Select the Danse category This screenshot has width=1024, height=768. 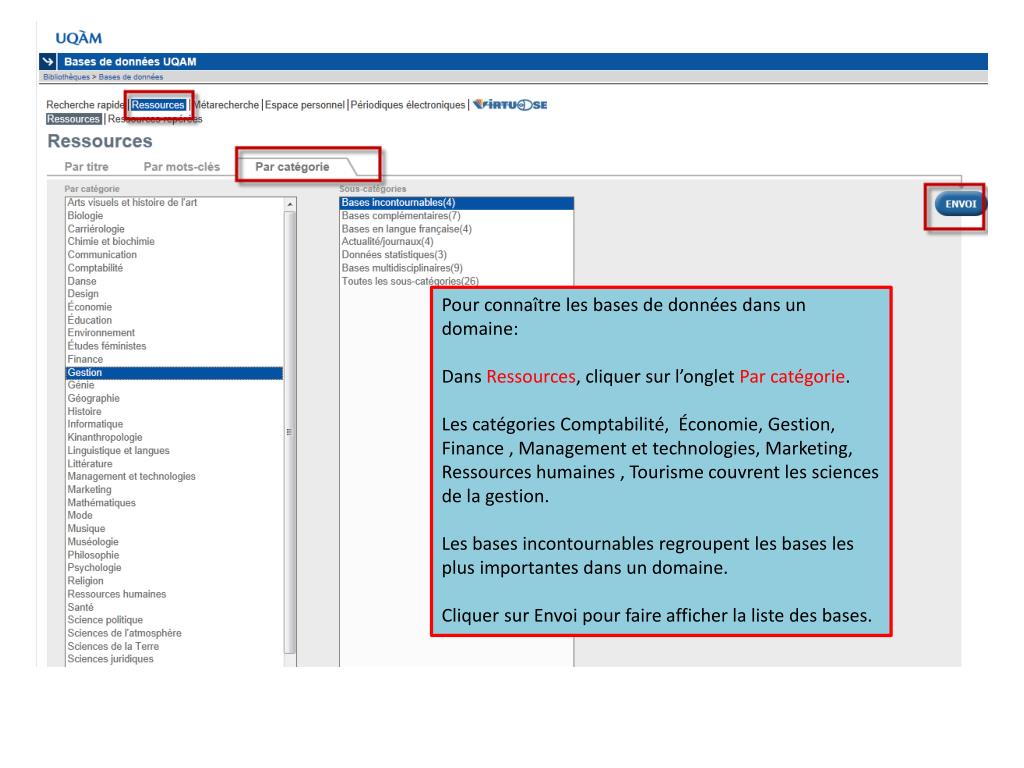coord(174,281)
